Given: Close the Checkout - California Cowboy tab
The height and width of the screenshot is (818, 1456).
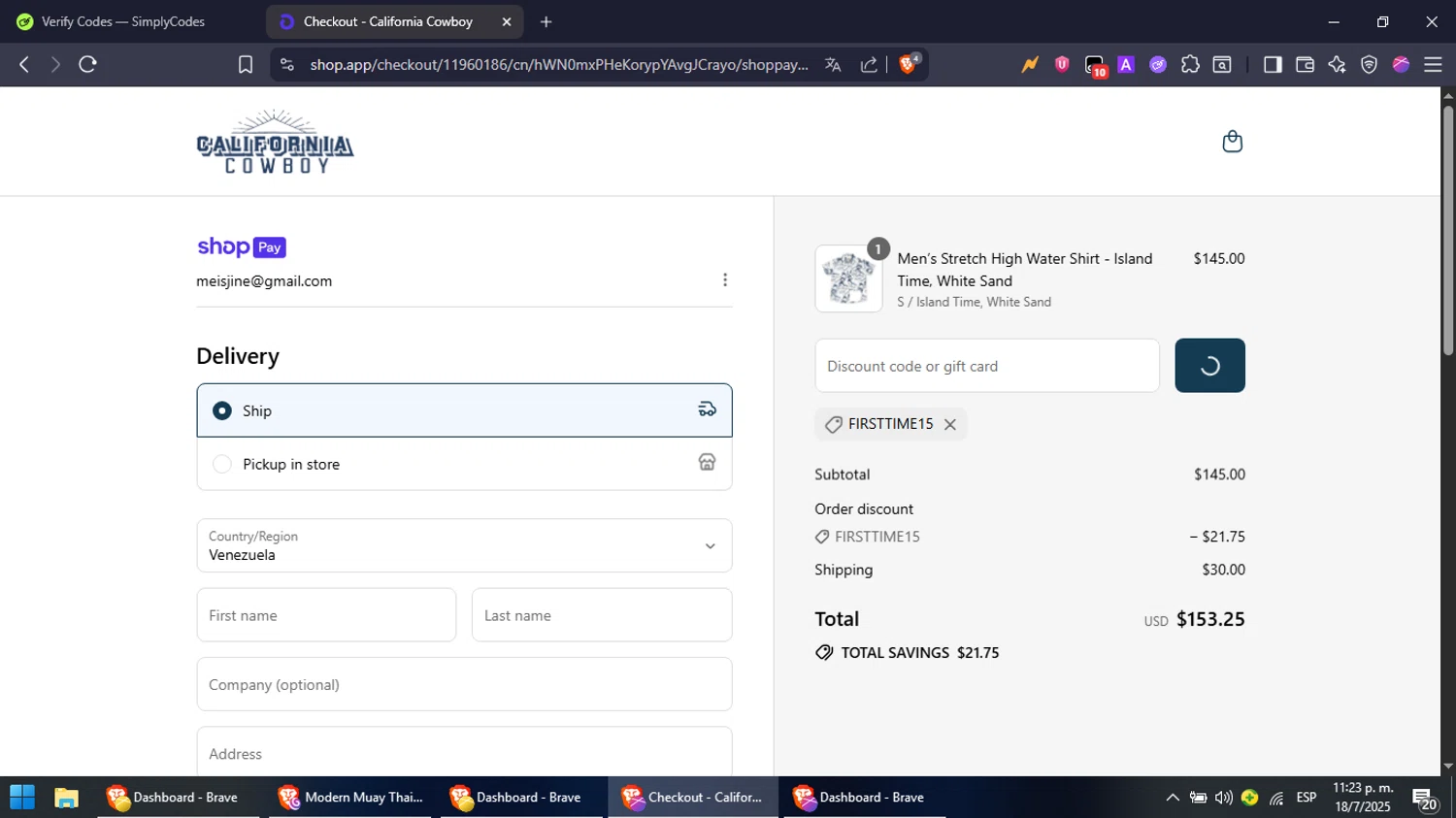Looking at the screenshot, I should tap(507, 21).
